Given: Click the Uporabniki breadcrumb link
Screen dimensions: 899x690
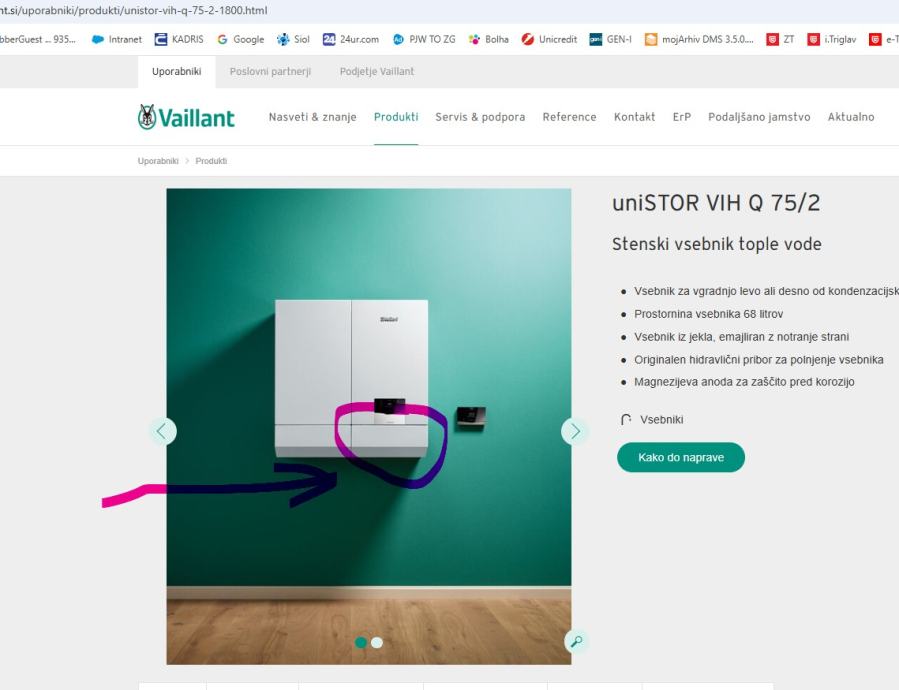Looking at the screenshot, I should (x=158, y=161).
